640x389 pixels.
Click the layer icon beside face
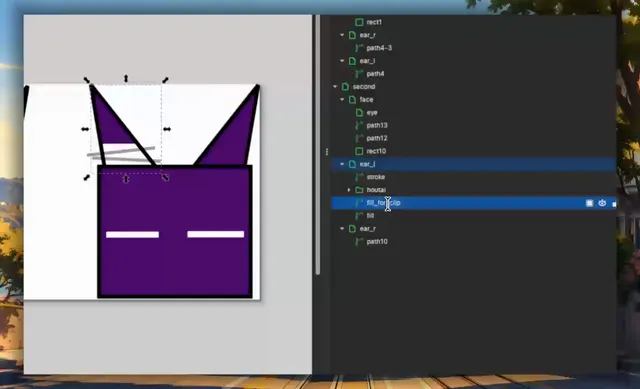pos(352,100)
